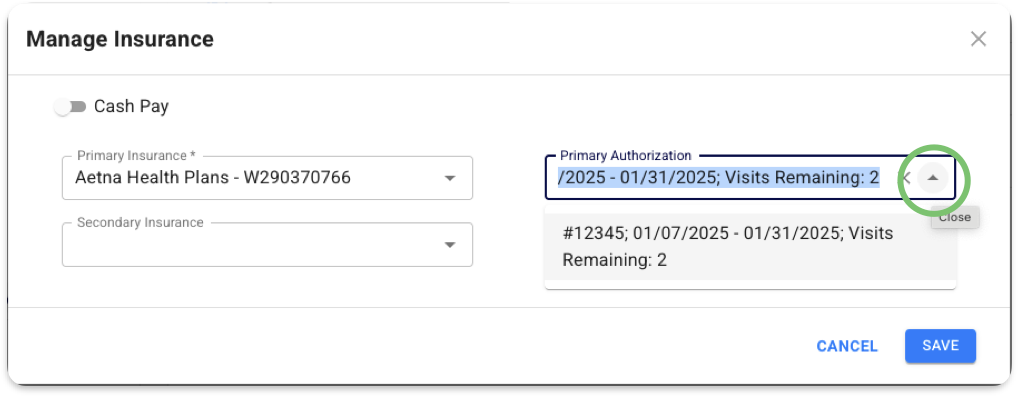The height and width of the screenshot is (396, 1018).
Task: Expand the Secondary Insurance dropdown arrow
Action: pos(449,245)
